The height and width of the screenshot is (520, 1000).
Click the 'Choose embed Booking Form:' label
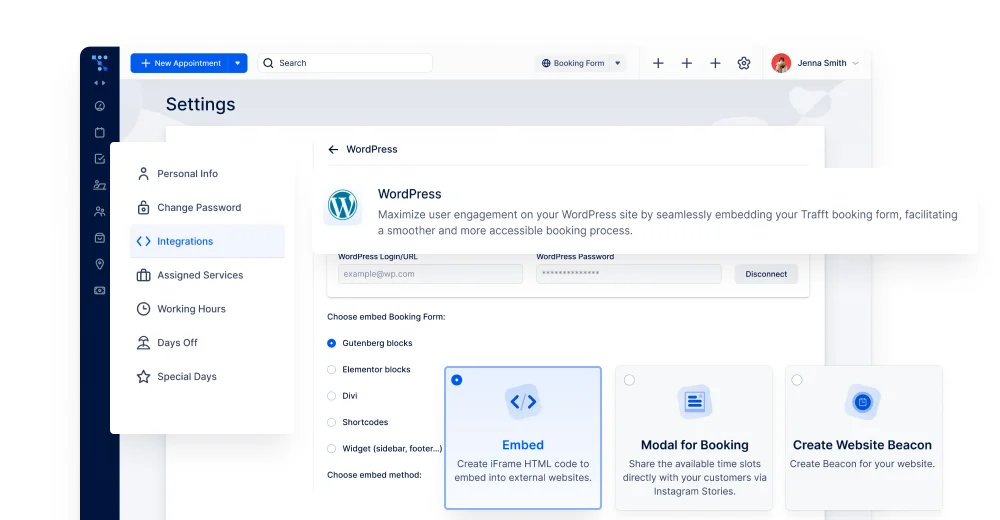386,316
